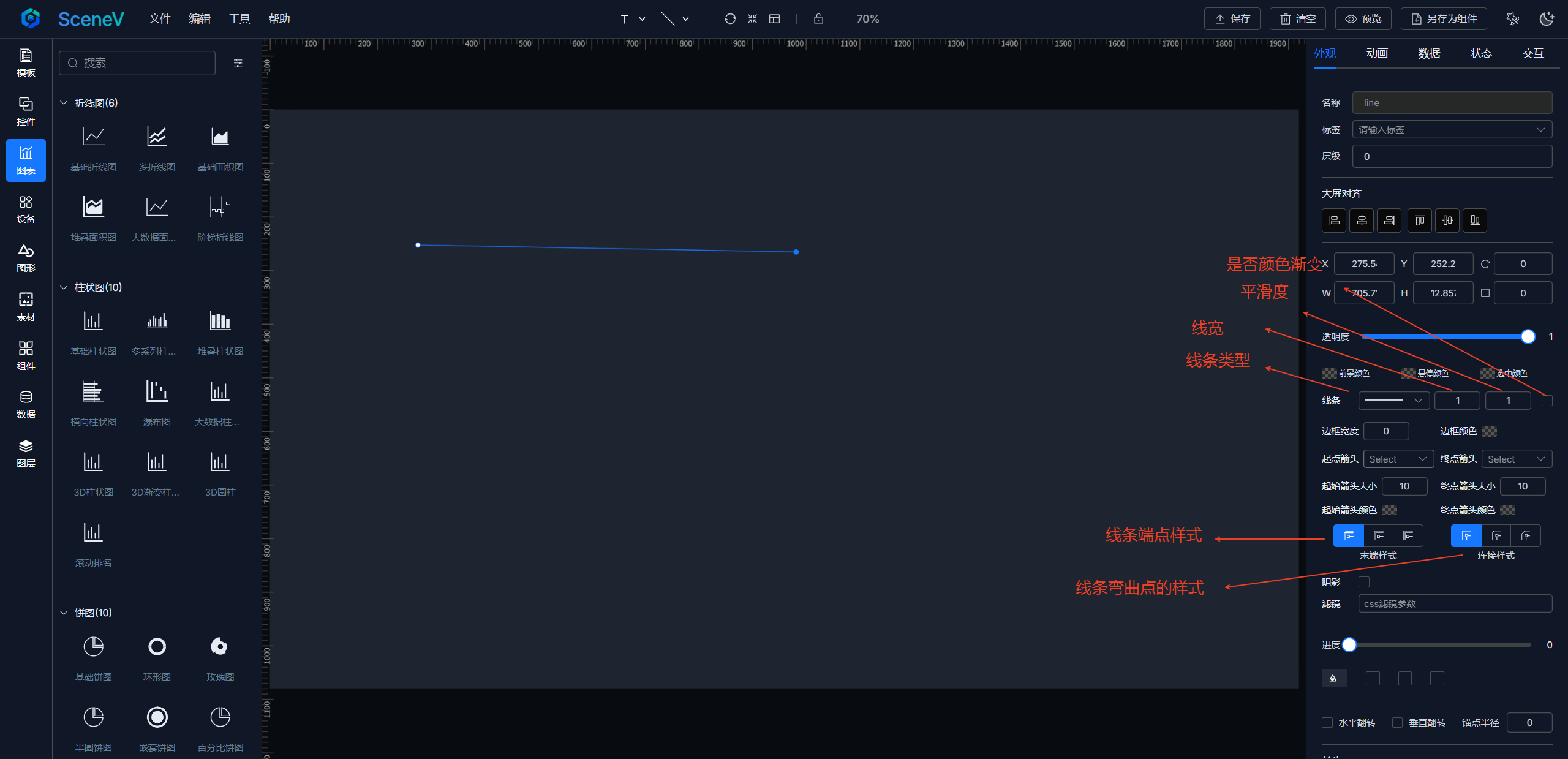Click the refresh icon in the top toolbar
This screenshot has height=759, width=1568.
[729, 19]
